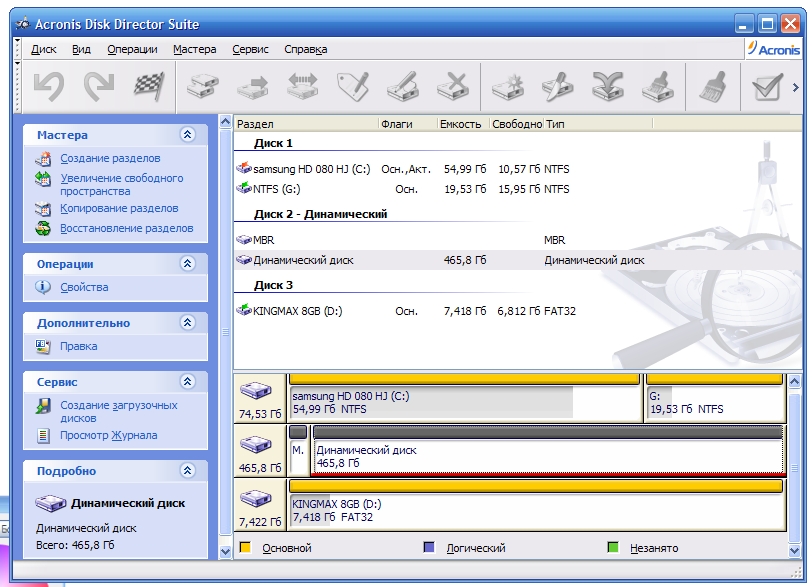This screenshot has height=587, width=812.
Task: Sort by the Раздел column header
Action: coord(306,124)
